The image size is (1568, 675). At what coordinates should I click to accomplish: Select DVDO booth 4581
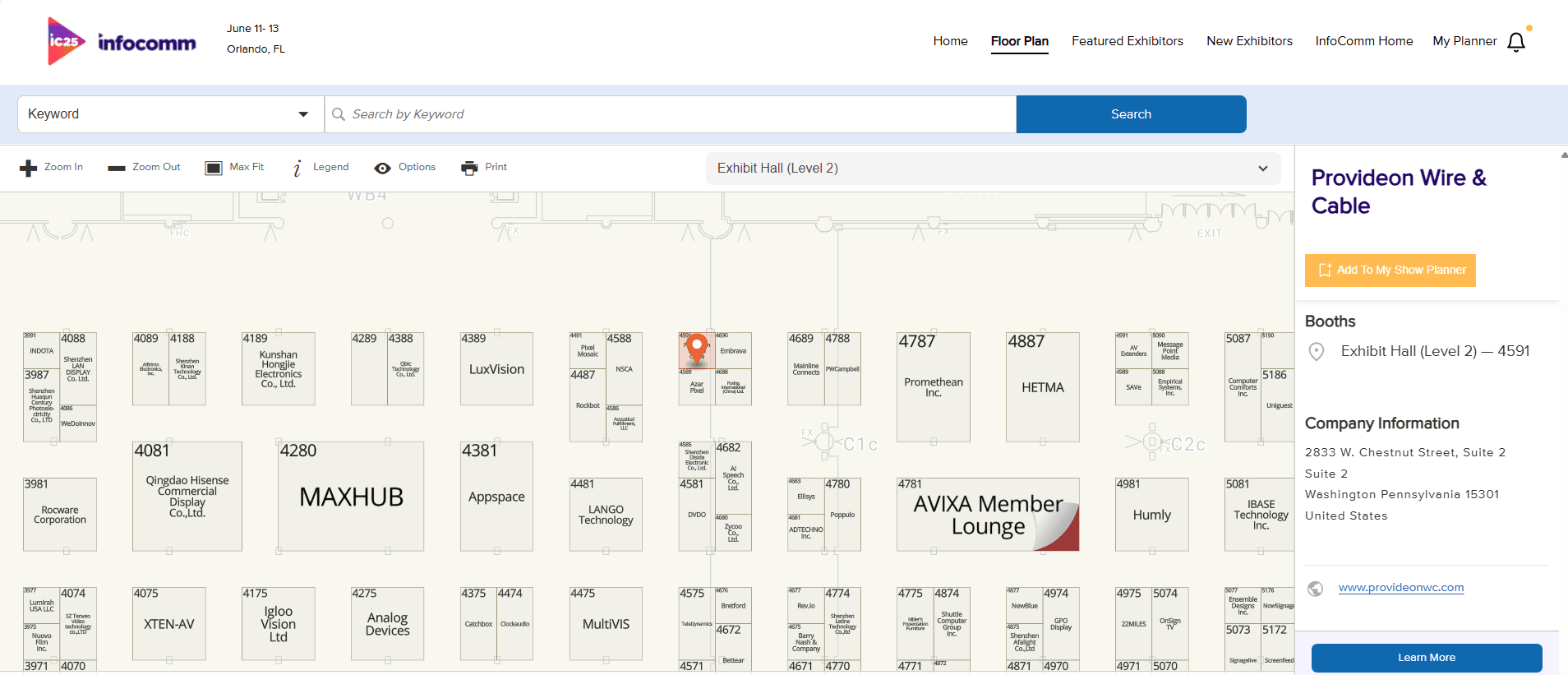[697, 515]
